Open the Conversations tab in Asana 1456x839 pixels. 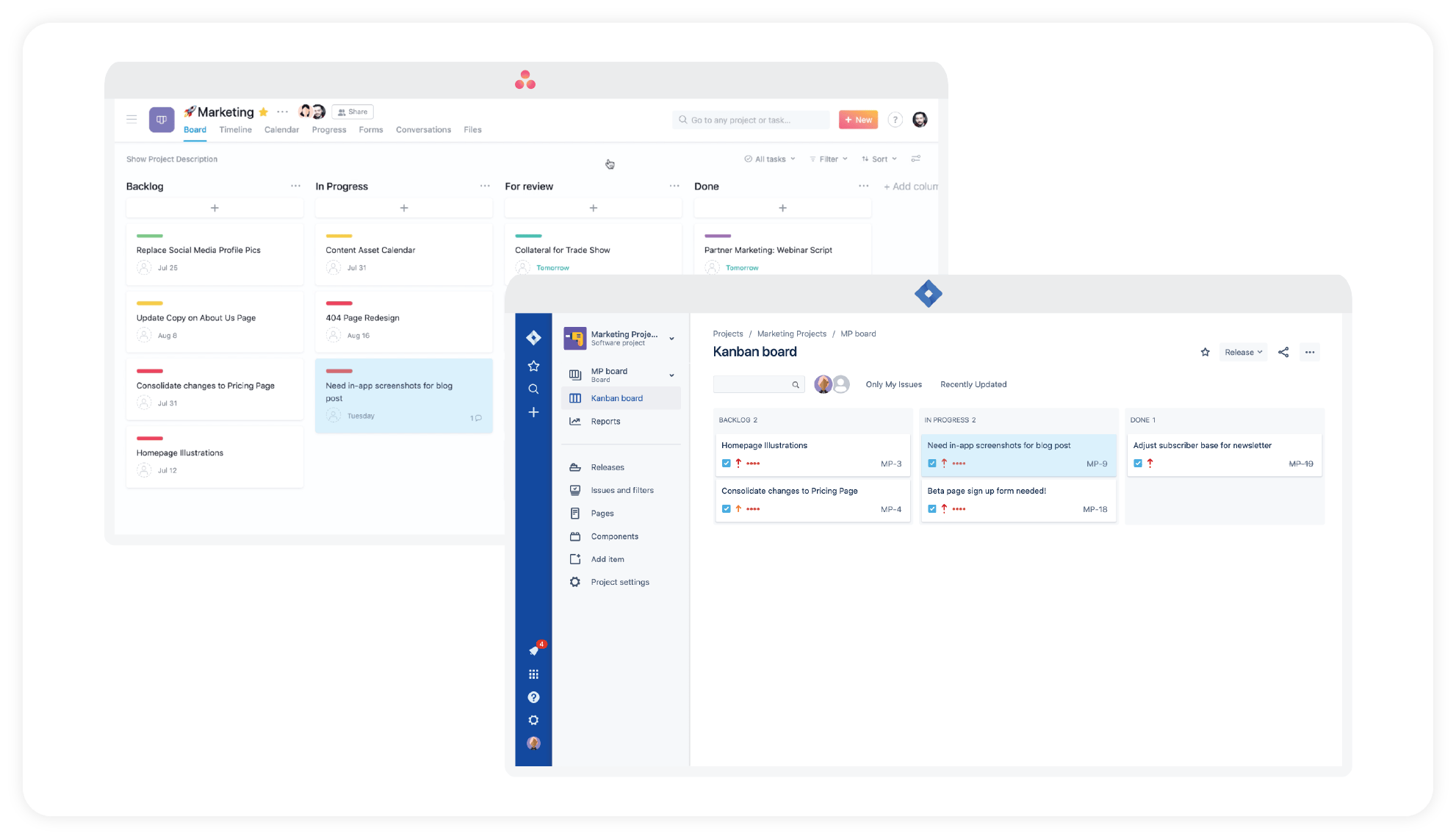coord(423,130)
